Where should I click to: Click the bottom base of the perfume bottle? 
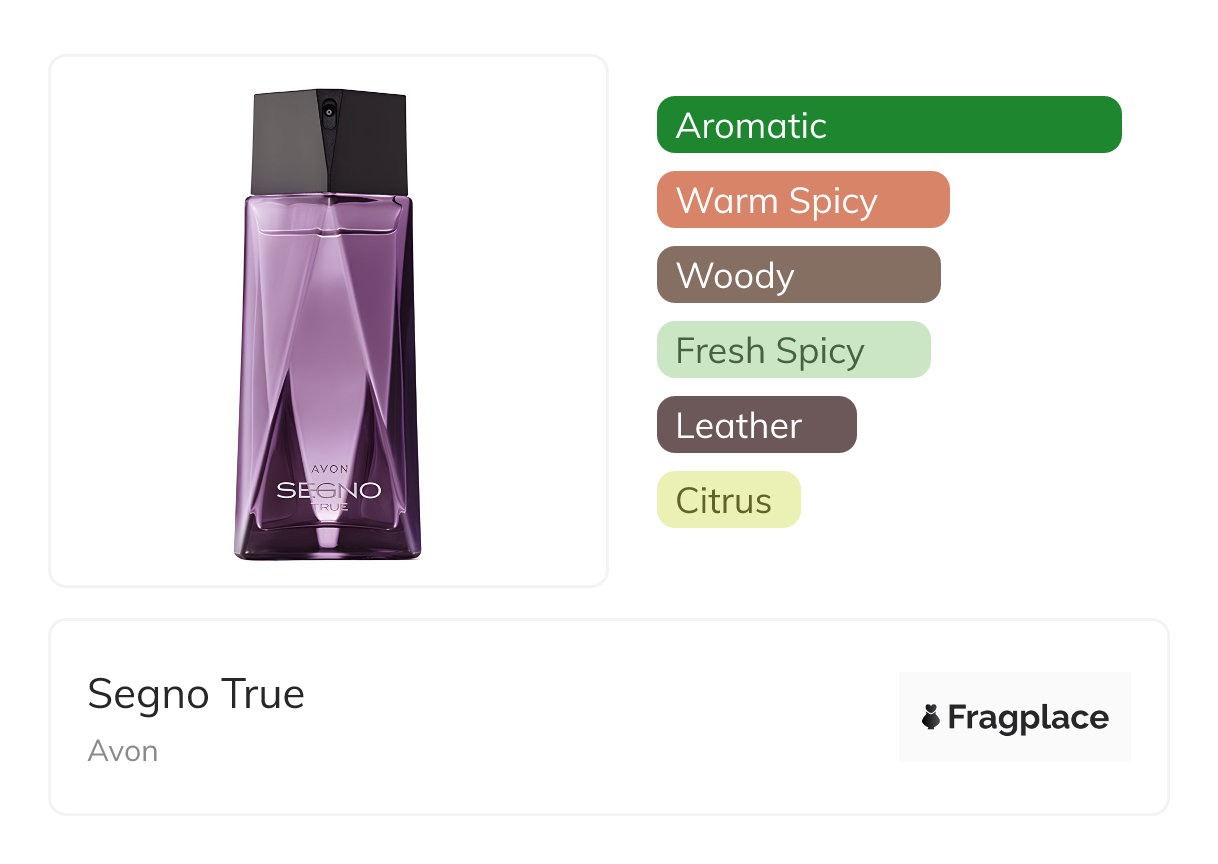(328, 550)
